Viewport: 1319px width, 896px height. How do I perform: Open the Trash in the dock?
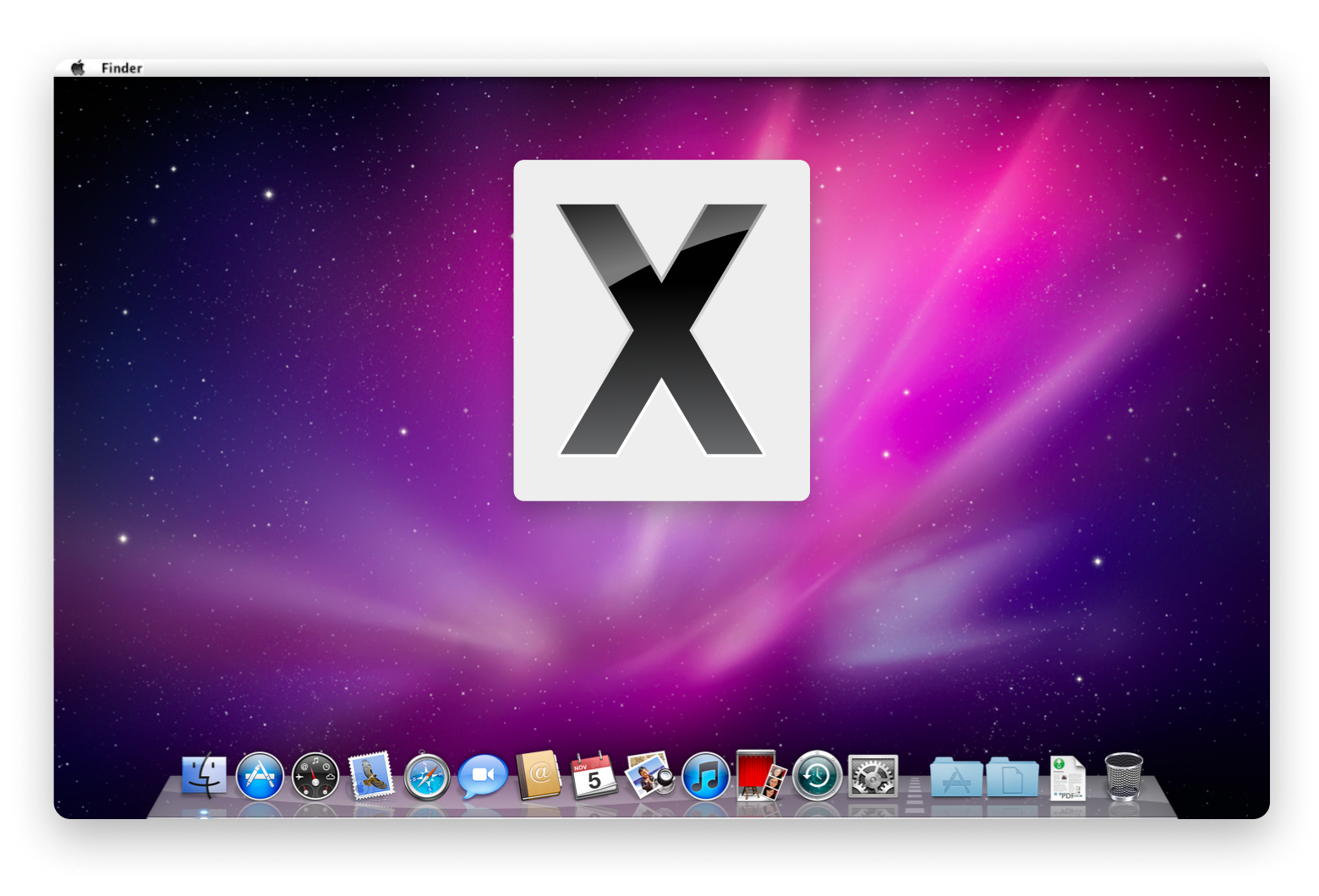(1124, 777)
